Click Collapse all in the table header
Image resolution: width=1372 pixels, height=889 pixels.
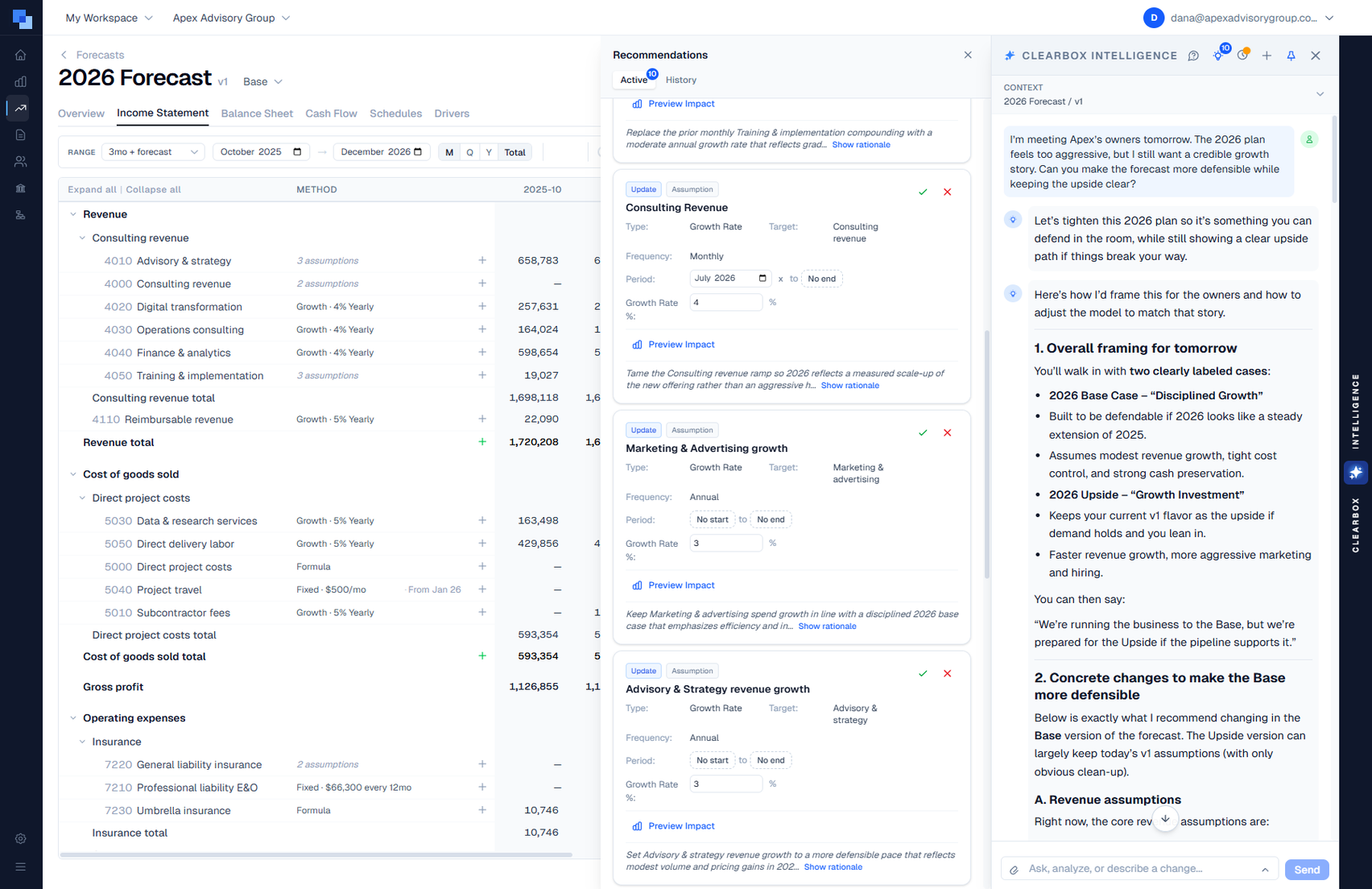[153, 189]
